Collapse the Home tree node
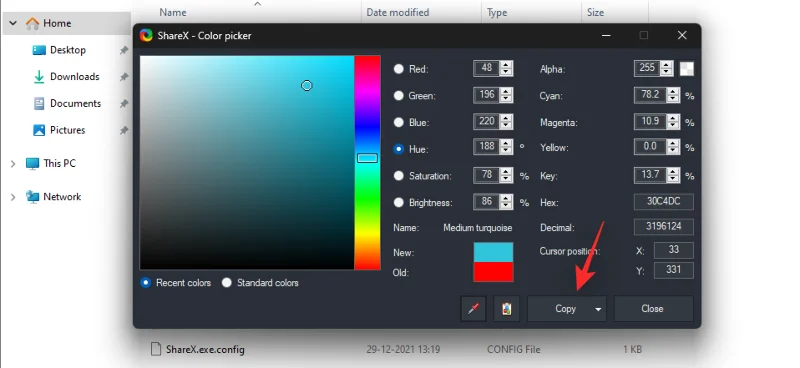 13,23
